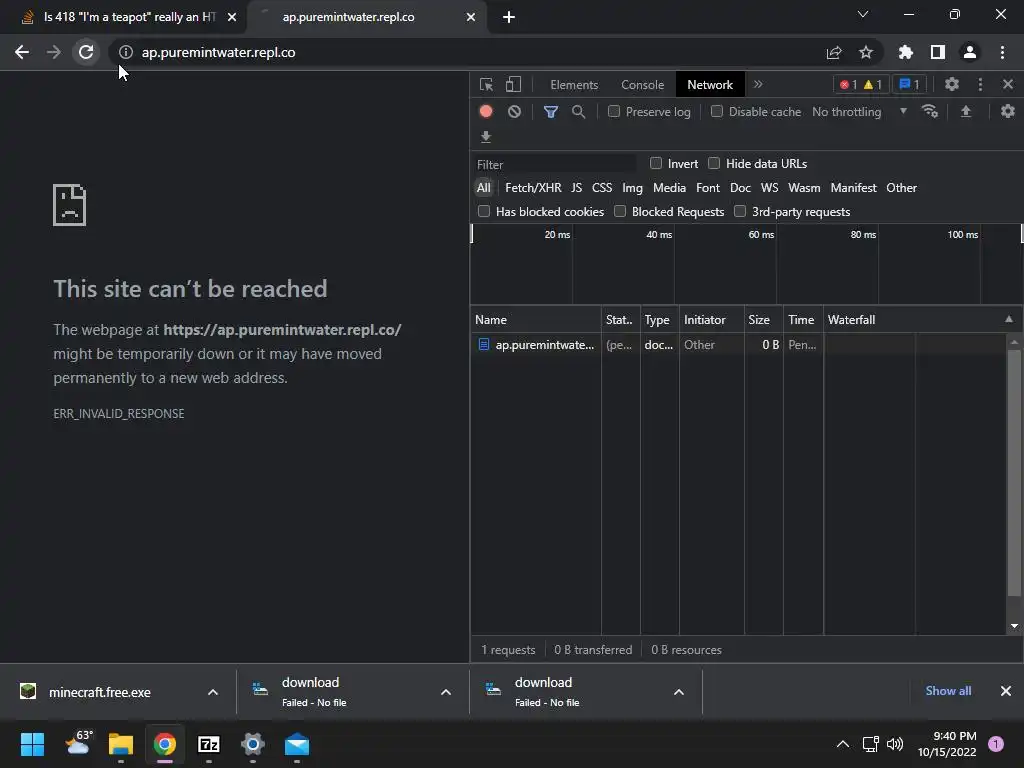Open a new browser tab

509,18
